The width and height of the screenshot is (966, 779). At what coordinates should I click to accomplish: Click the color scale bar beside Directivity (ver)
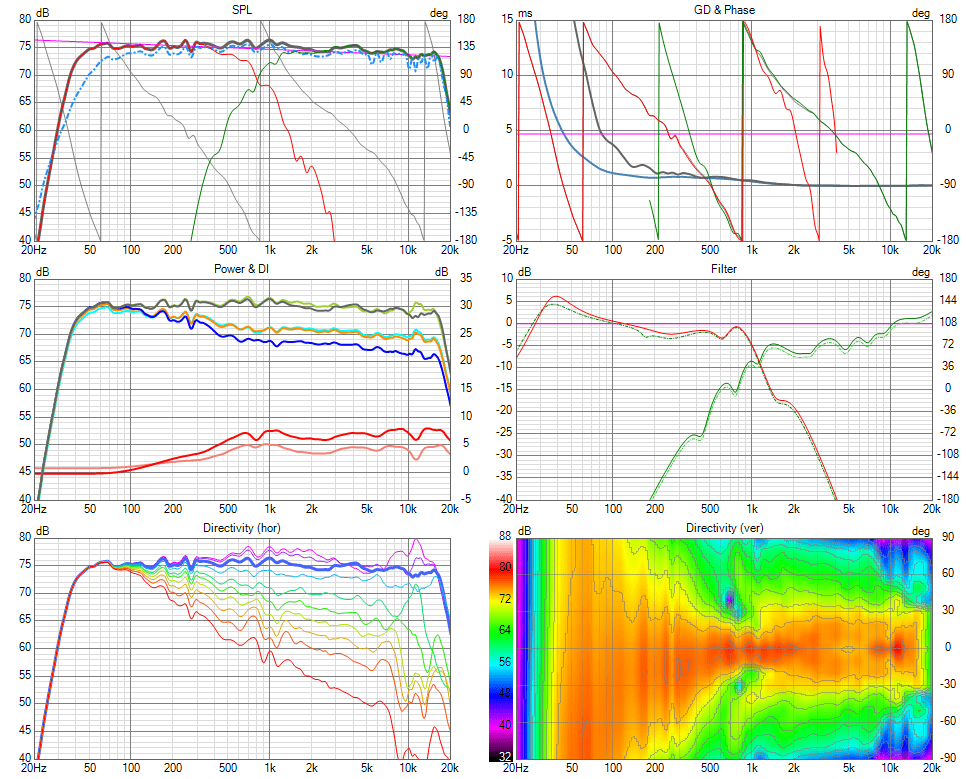[x=501, y=649]
